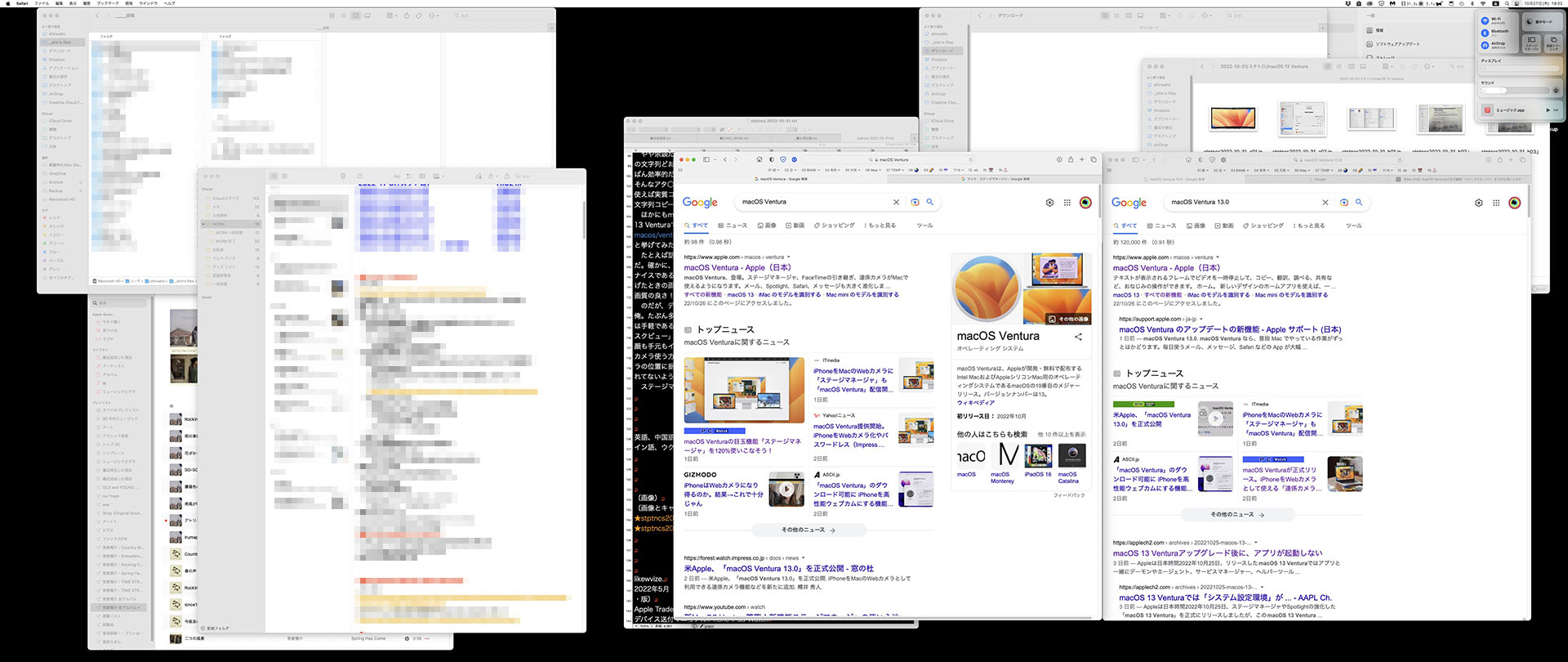The width and height of the screenshot is (1568, 662).
Task: Toggle Wi-Fi in Control Center
Action: point(1485,20)
